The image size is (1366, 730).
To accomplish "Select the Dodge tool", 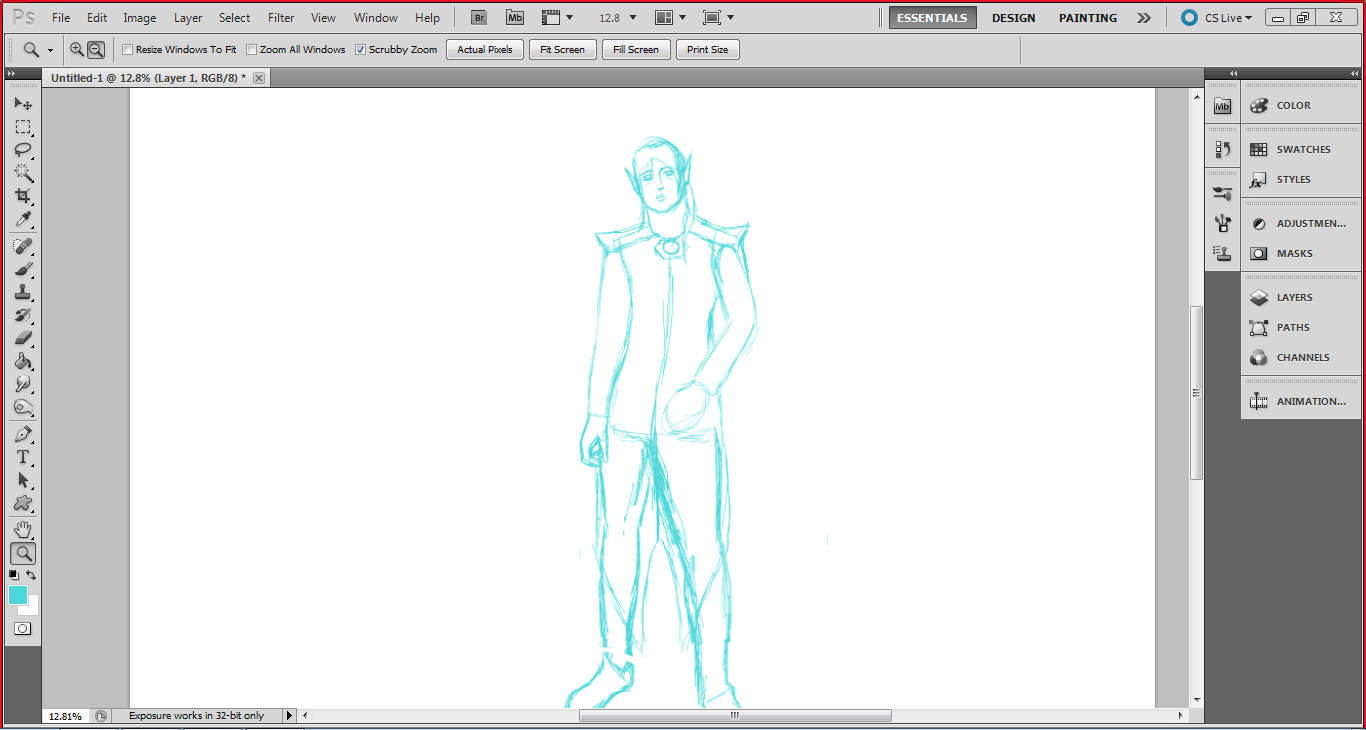I will 22,407.
